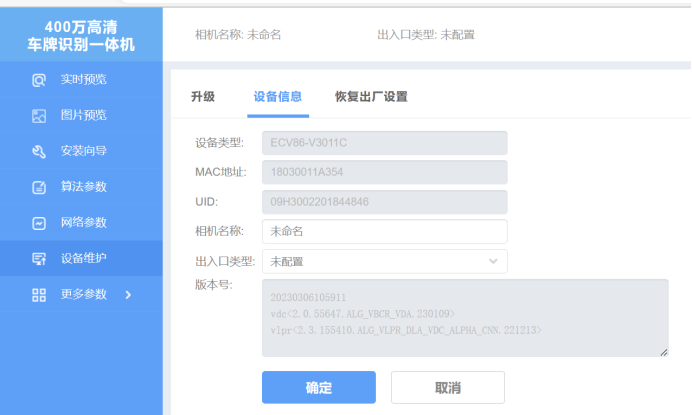Viewport: 692px width, 415px height.
Task: Switch to the 升级 tab
Action: tap(203, 97)
